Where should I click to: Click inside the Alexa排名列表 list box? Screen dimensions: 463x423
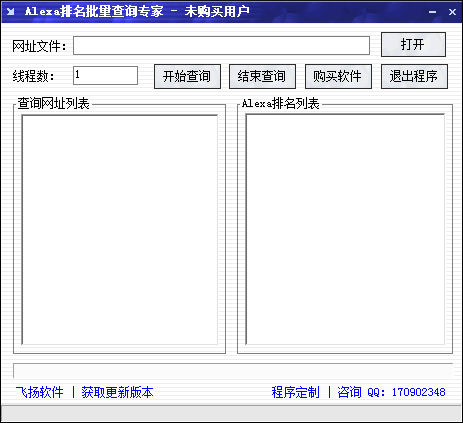click(x=345, y=229)
